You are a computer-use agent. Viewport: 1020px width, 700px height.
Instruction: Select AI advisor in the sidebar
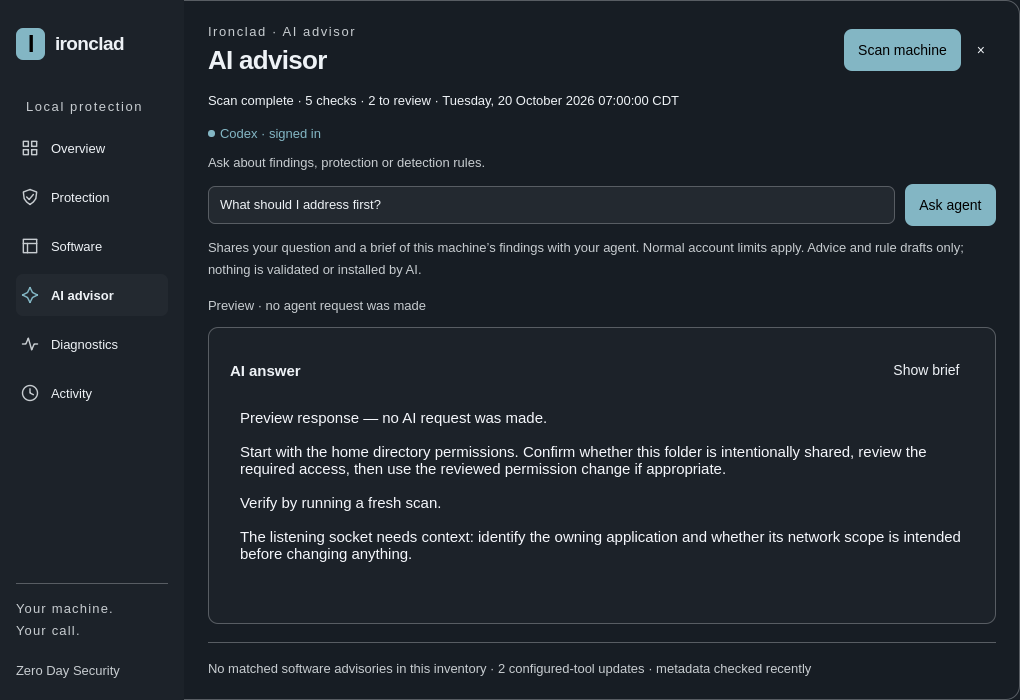tap(92, 295)
